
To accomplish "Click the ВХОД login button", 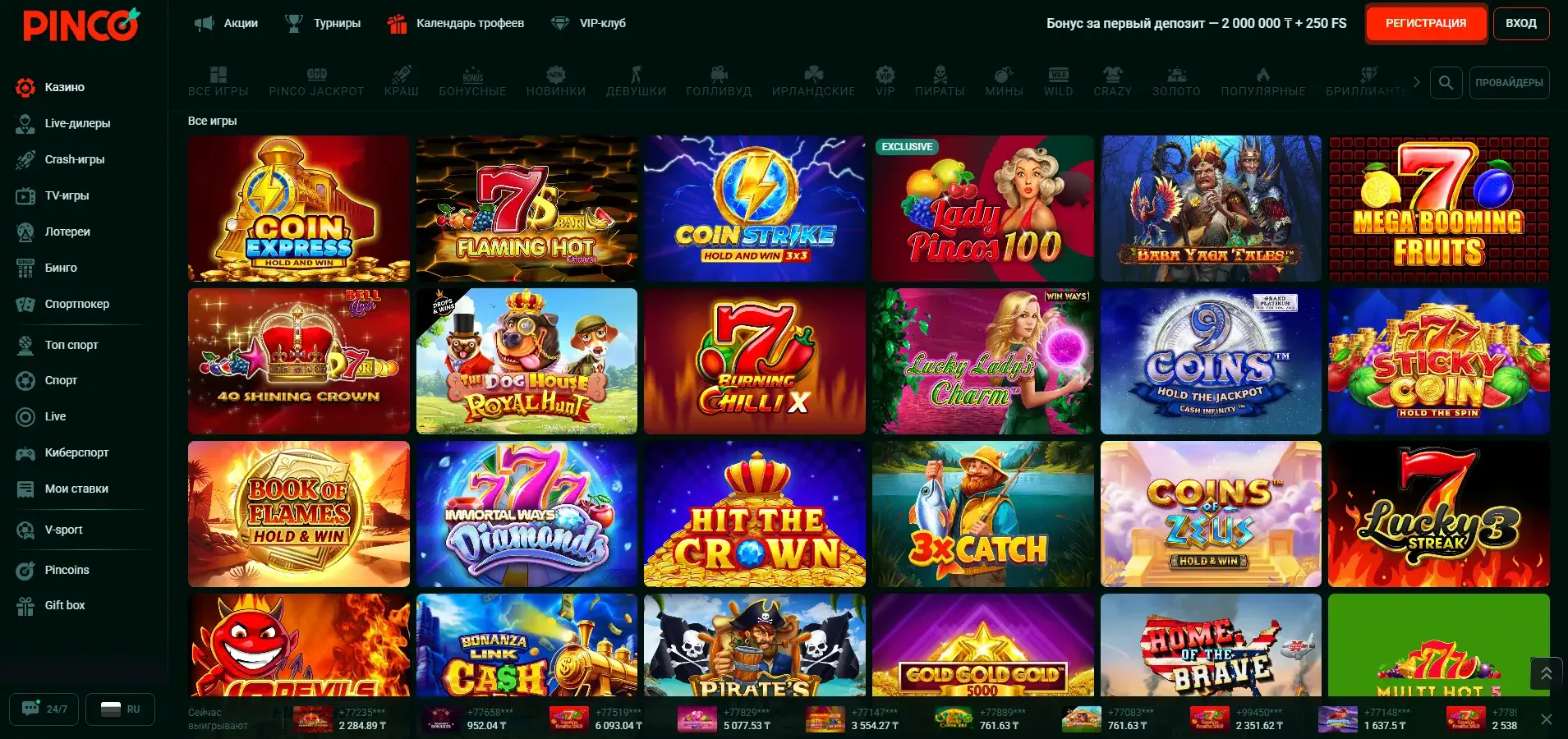I will point(1521,23).
